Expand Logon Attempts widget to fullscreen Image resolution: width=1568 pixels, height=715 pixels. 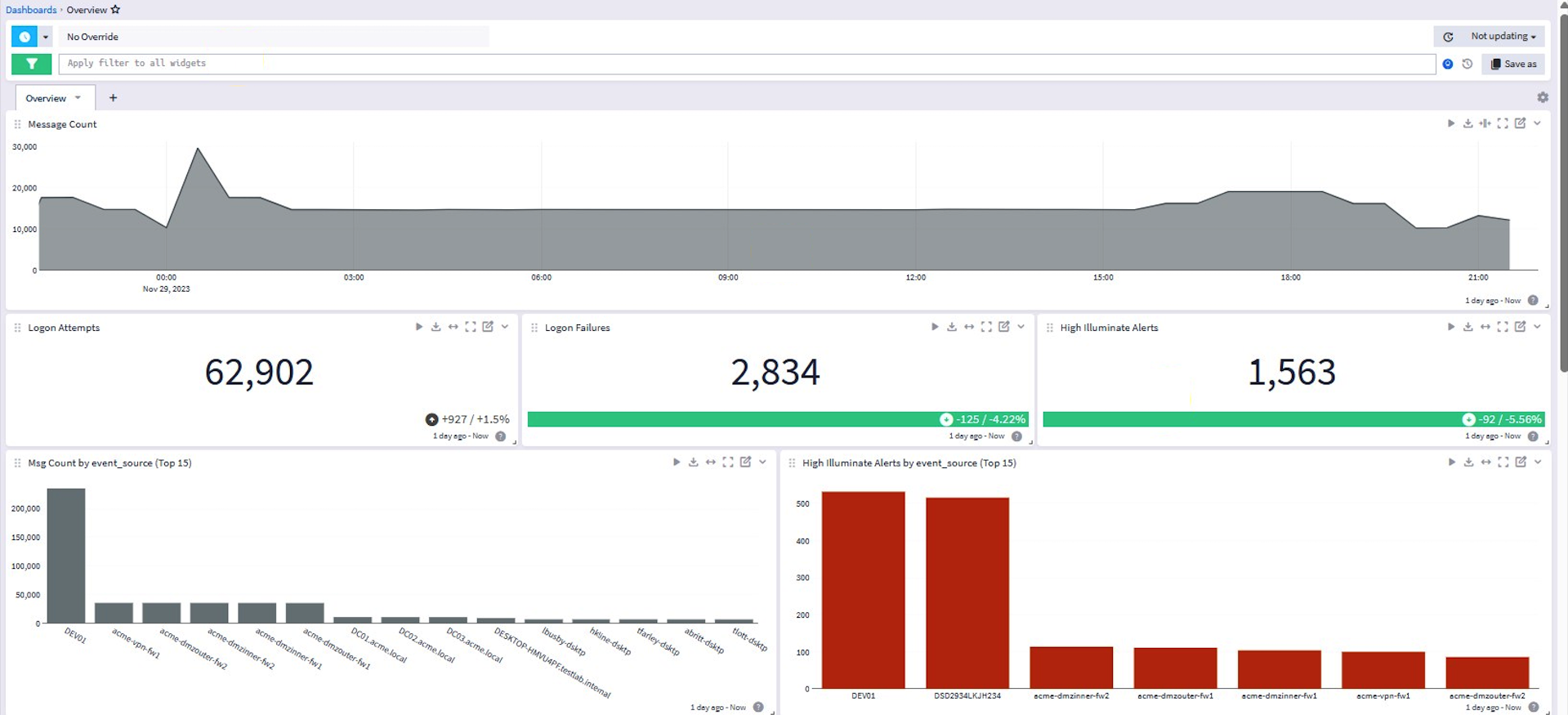471,327
